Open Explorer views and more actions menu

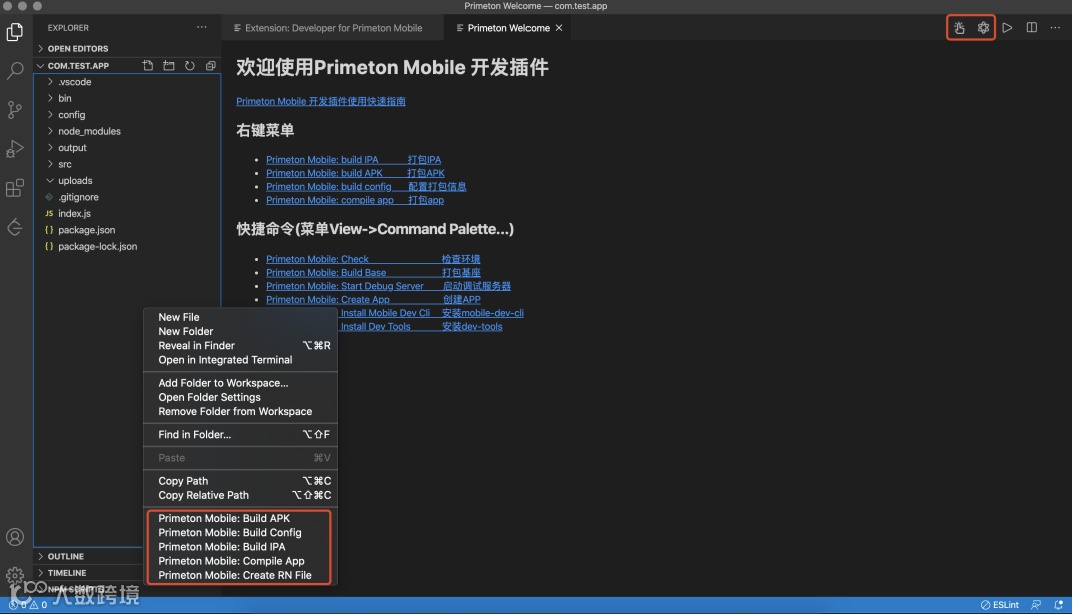pyautogui.click(x=201, y=27)
